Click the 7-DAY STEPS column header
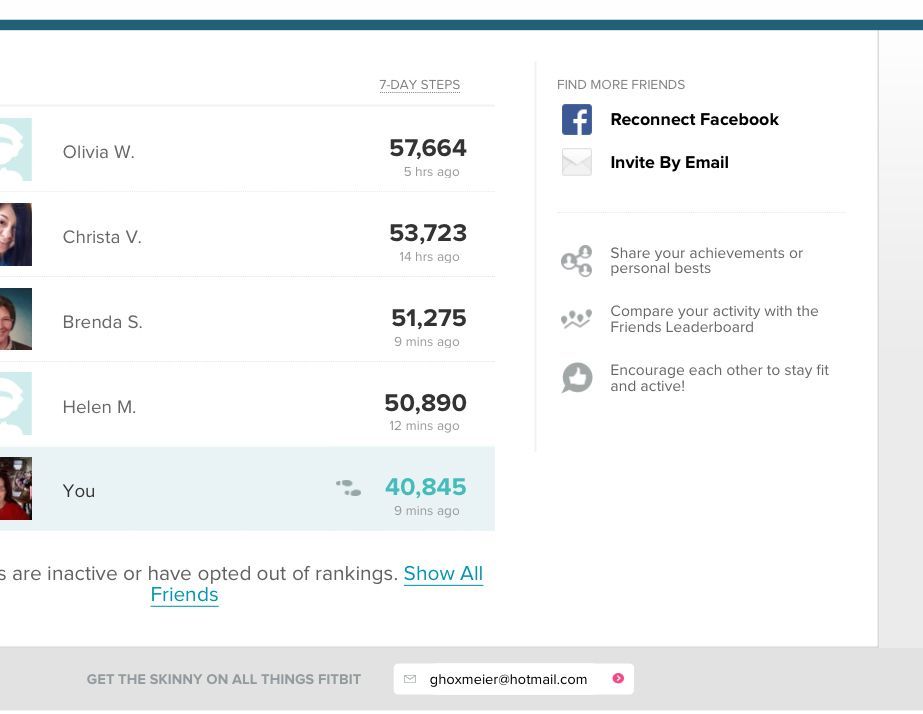This screenshot has width=923, height=714. [420, 85]
